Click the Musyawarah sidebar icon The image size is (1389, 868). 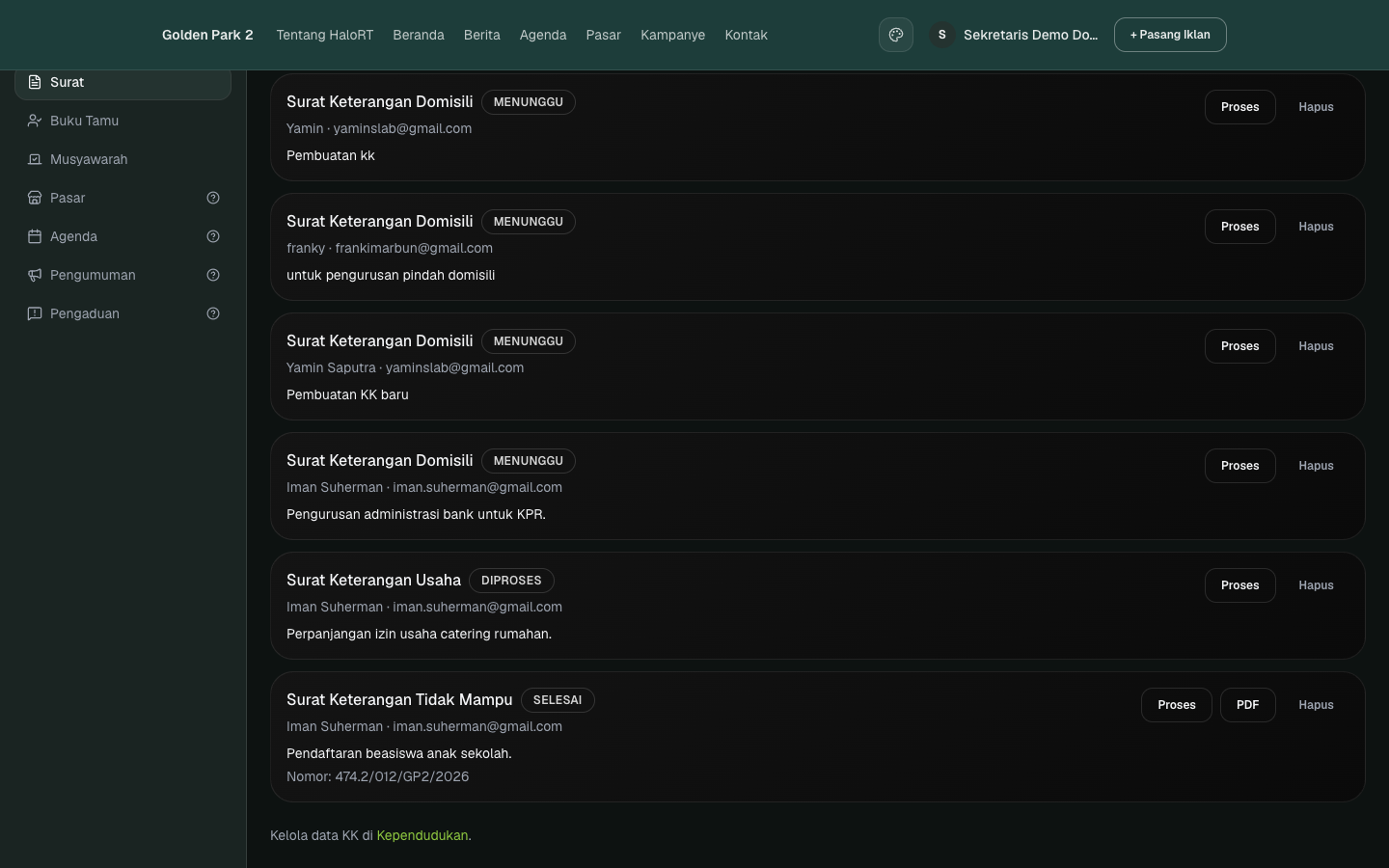click(35, 159)
